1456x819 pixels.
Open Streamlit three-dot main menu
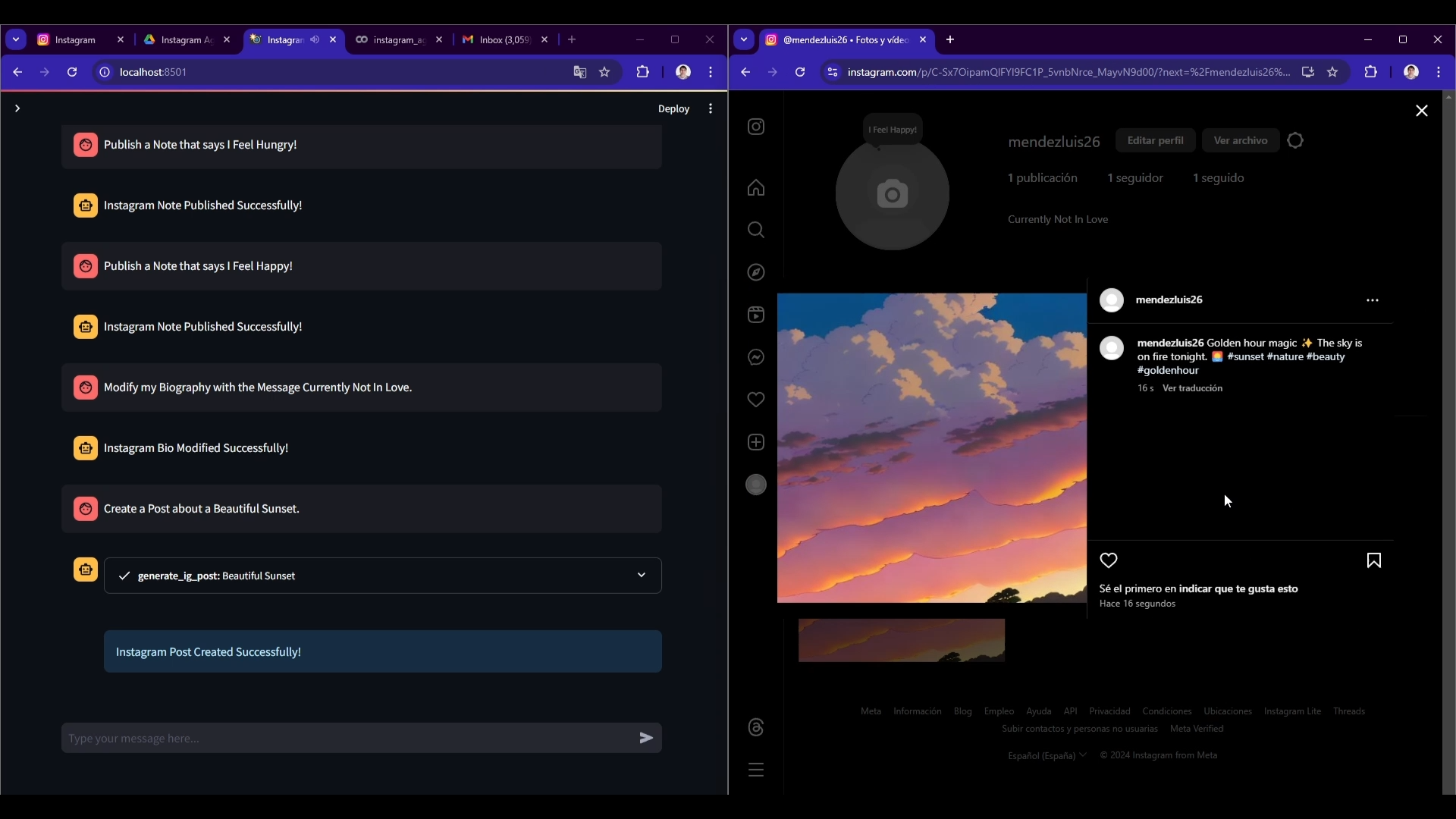711,108
